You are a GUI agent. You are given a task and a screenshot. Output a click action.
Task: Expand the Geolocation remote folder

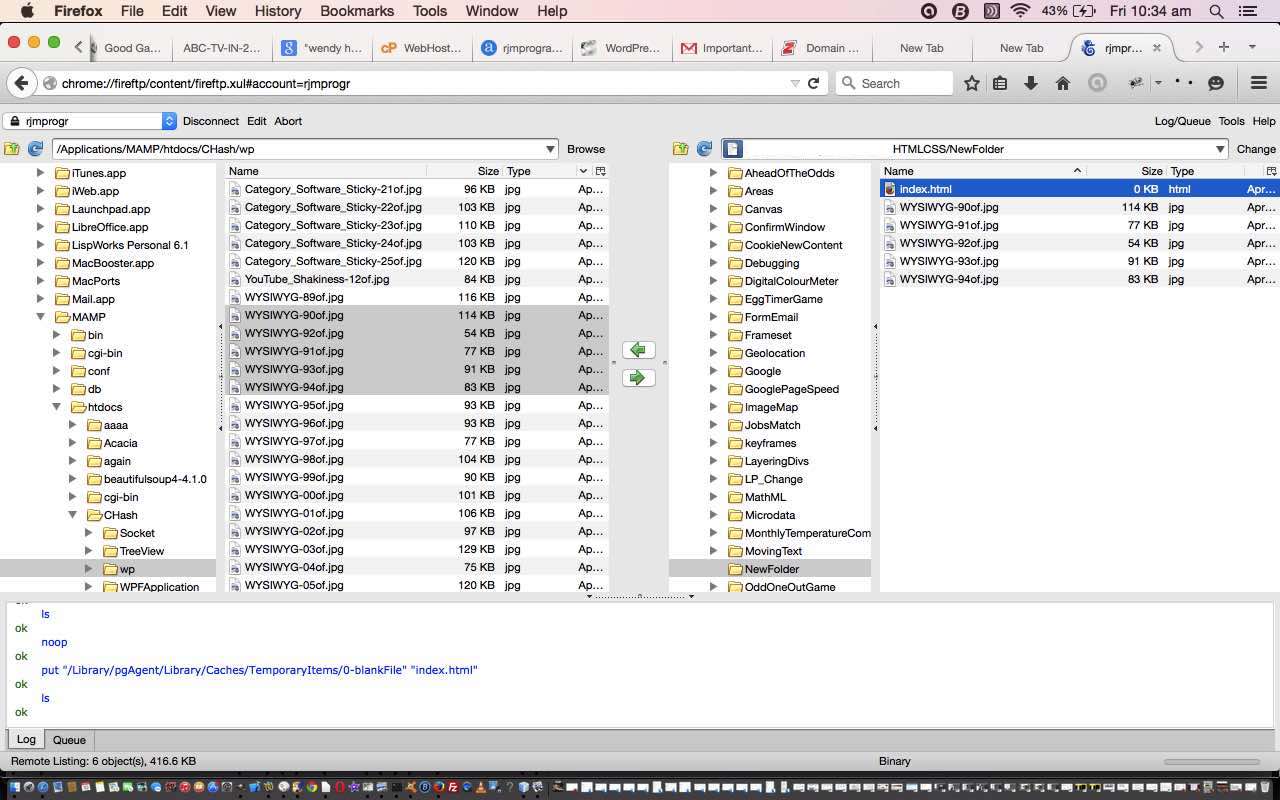coord(713,353)
